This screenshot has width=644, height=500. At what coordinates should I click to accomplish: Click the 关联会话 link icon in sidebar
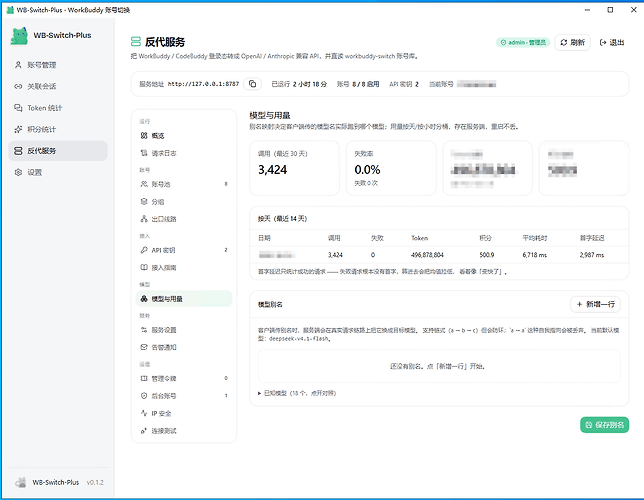(x=18, y=86)
